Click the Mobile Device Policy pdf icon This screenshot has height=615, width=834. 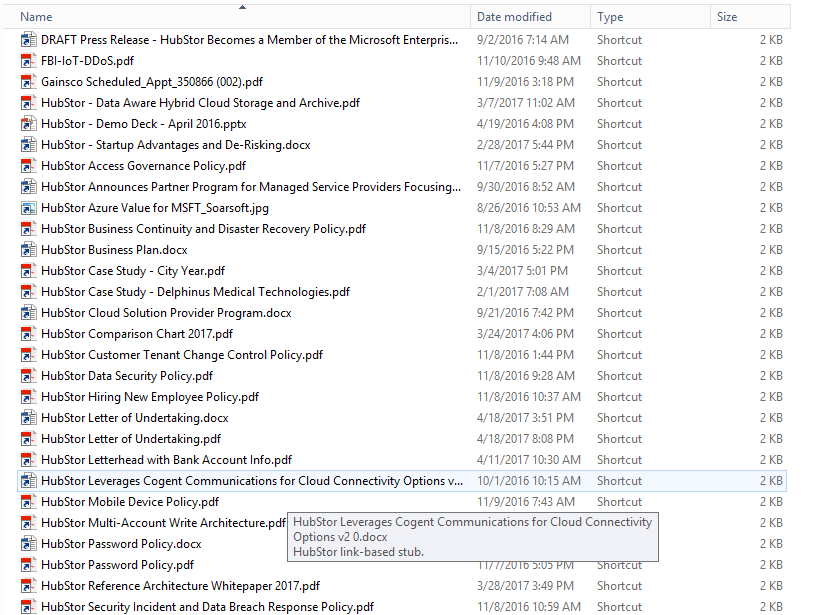[x=28, y=502]
